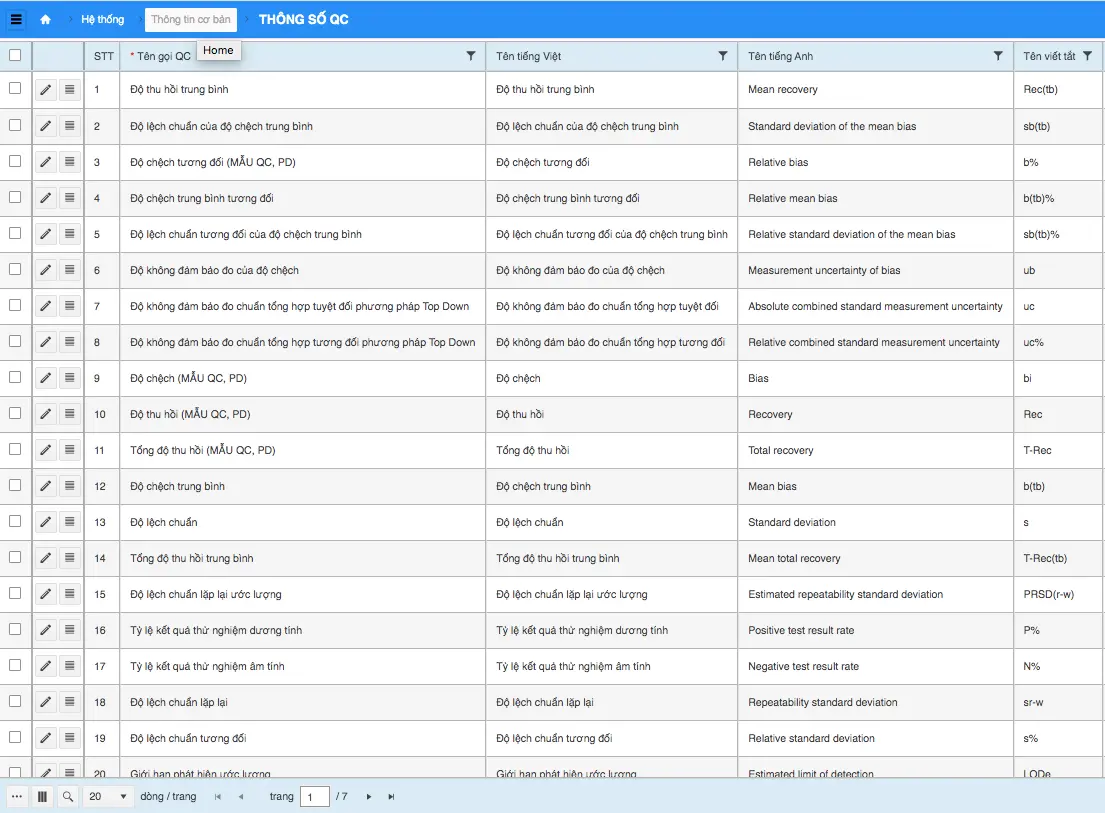Image resolution: width=1105 pixels, height=813 pixels.
Task: Edit row 17 with pencil icon
Action: [46, 666]
